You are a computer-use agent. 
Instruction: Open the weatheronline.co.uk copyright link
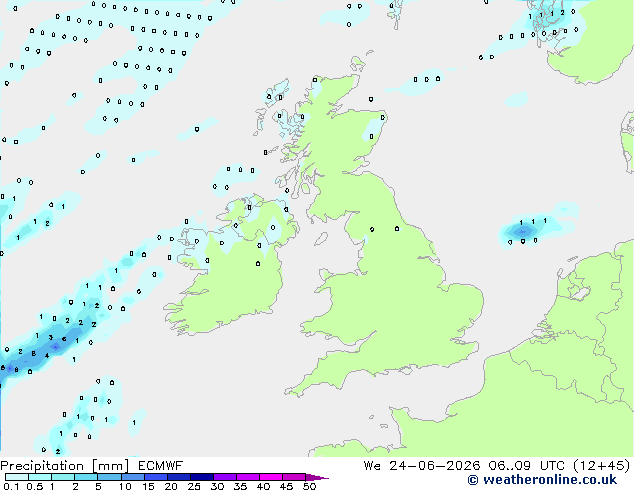pos(542,480)
